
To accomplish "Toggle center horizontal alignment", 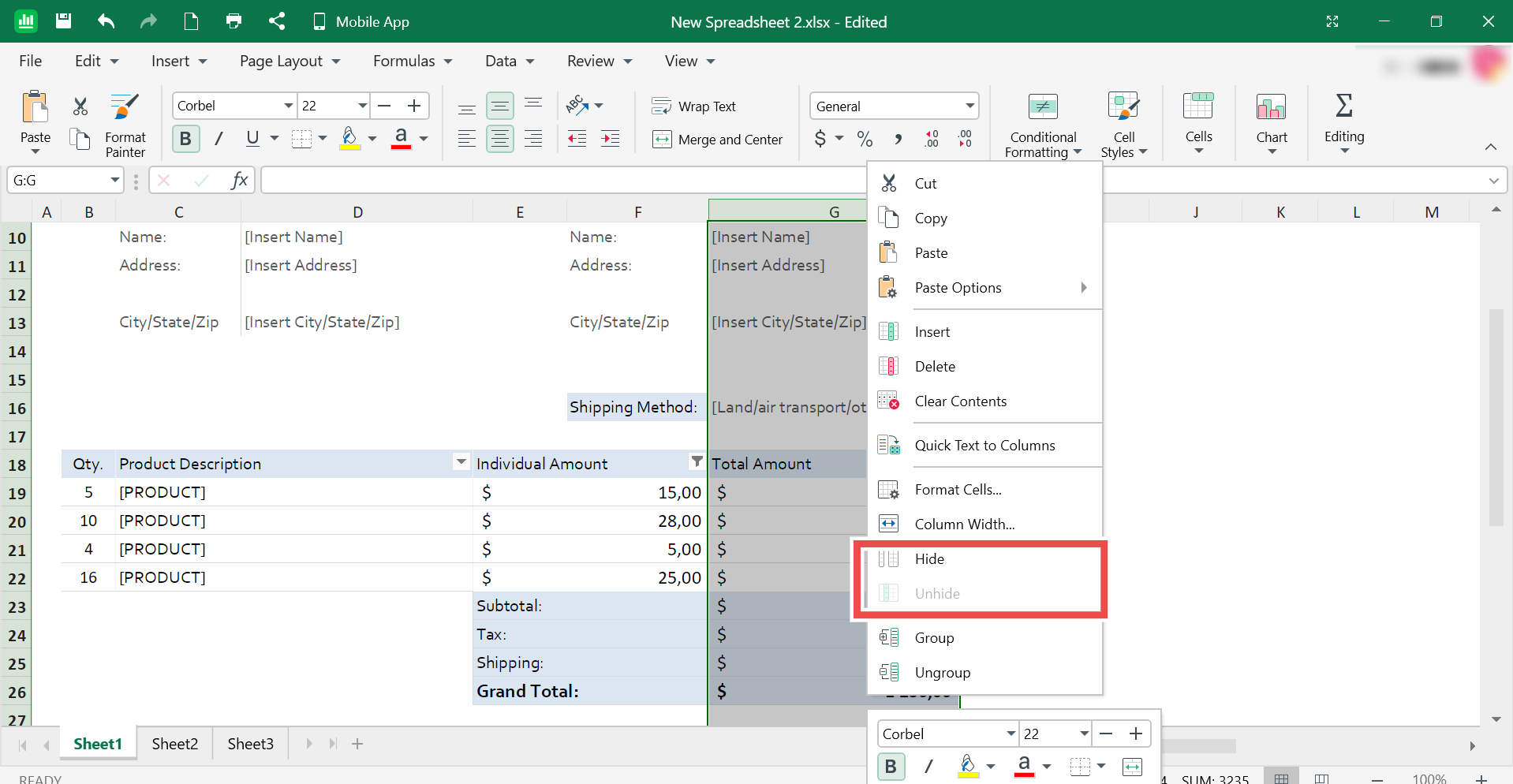I will [500, 139].
